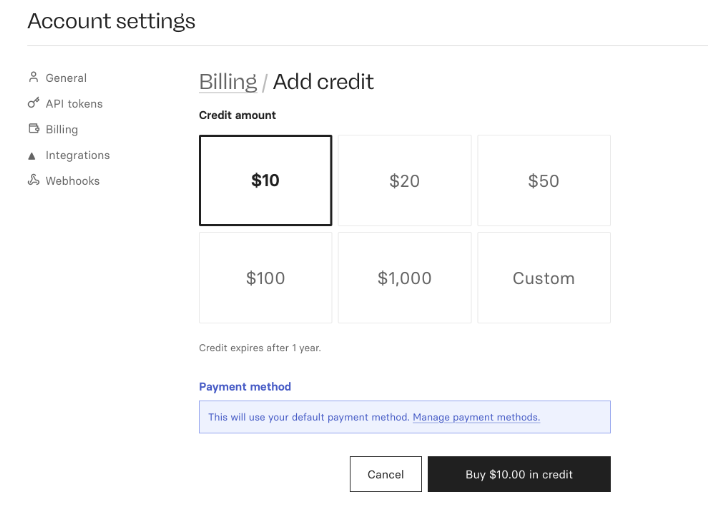The height and width of the screenshot is (530, 710).
Task: Pick the $100 credit option
Action: [265, 278]
